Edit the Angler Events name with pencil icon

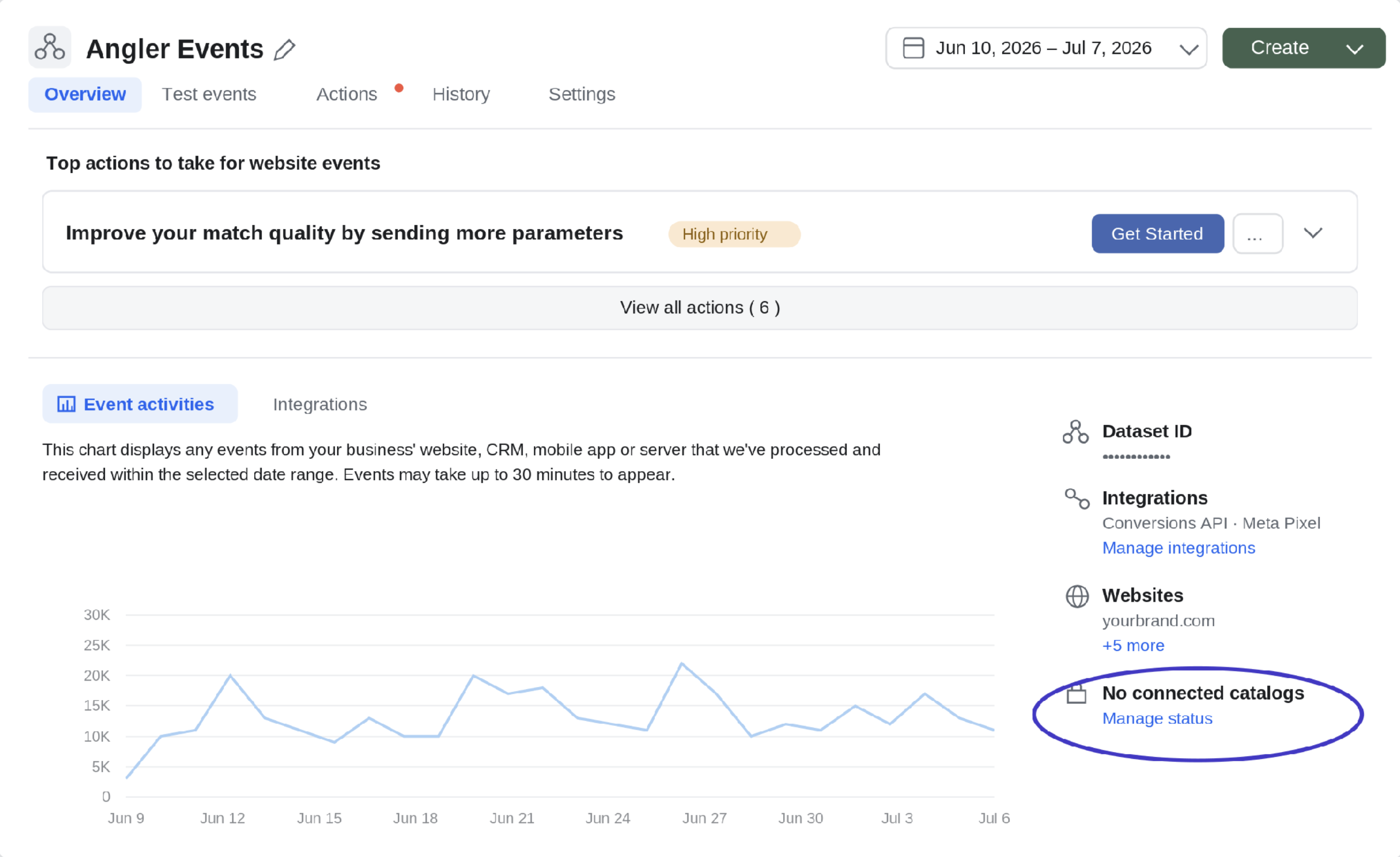[284, 50]
